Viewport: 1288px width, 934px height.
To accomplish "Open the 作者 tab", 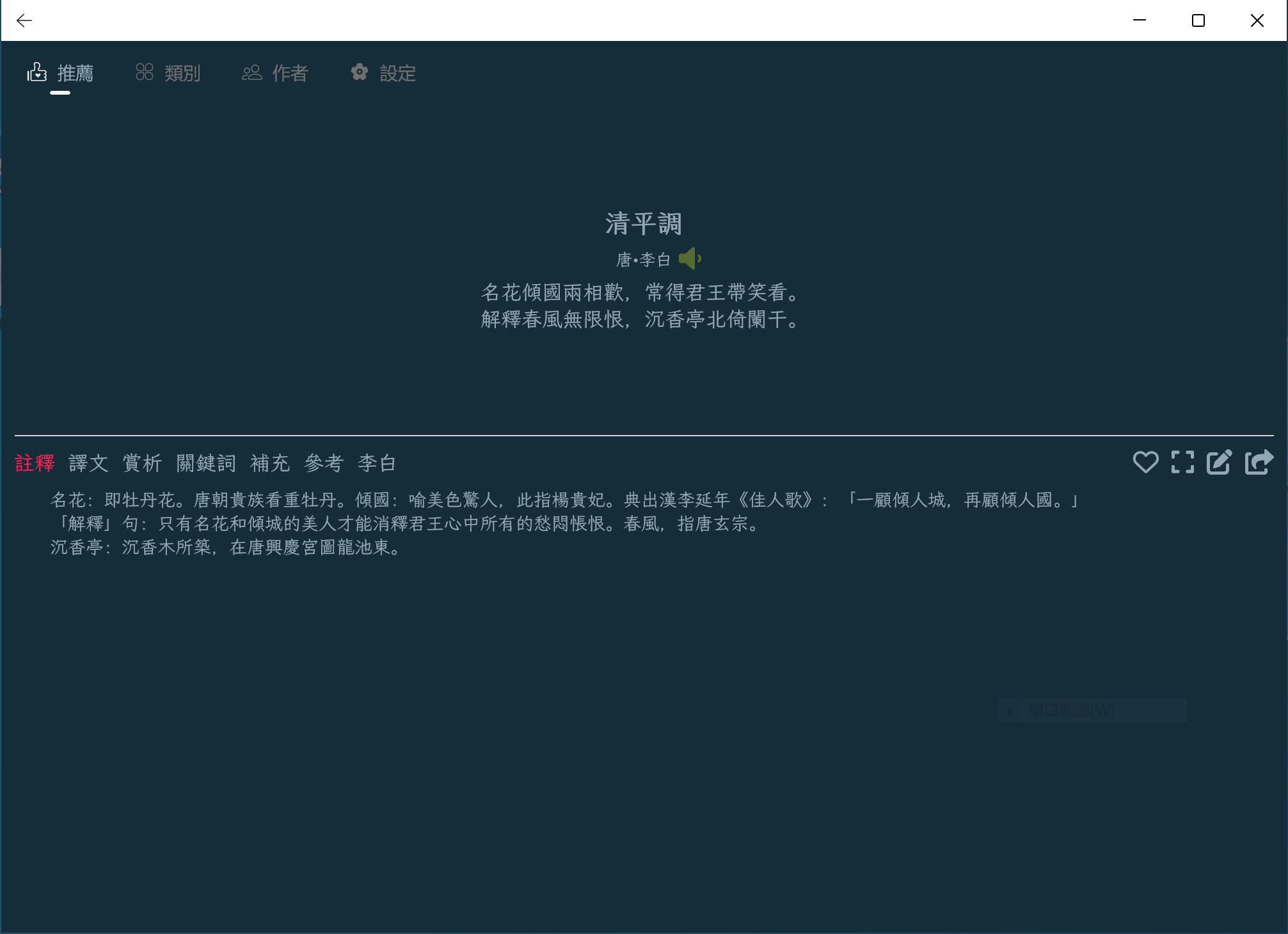I will pos(275,74).
